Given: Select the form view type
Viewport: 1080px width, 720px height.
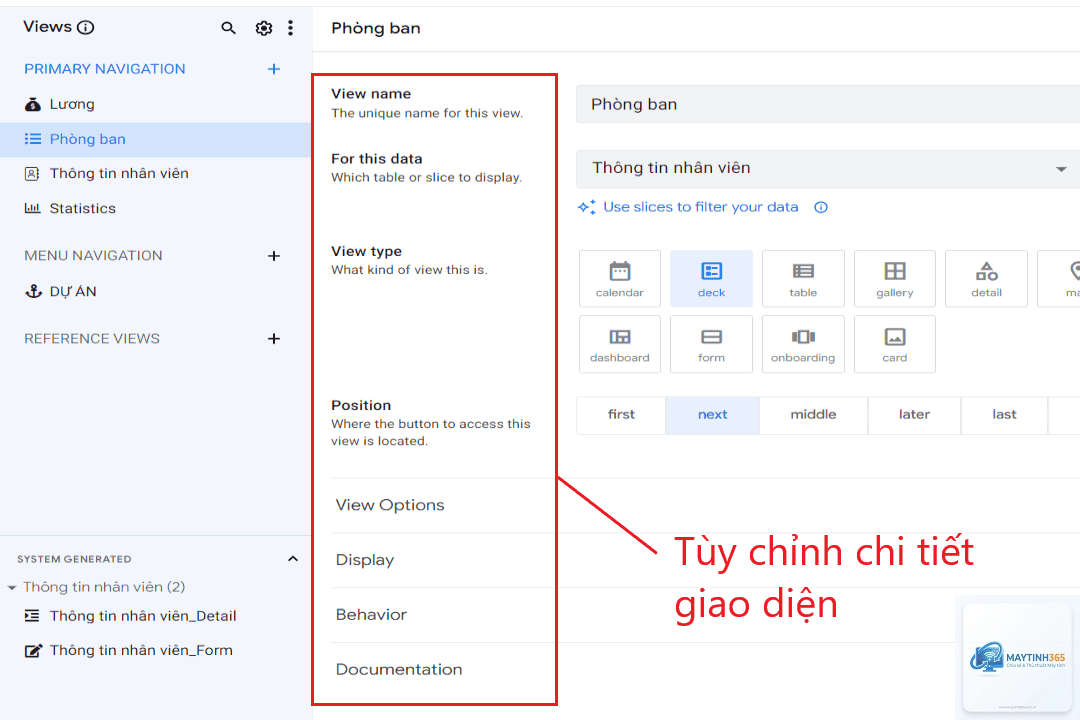Looking at the screenshot, I should tap(712, 344).
